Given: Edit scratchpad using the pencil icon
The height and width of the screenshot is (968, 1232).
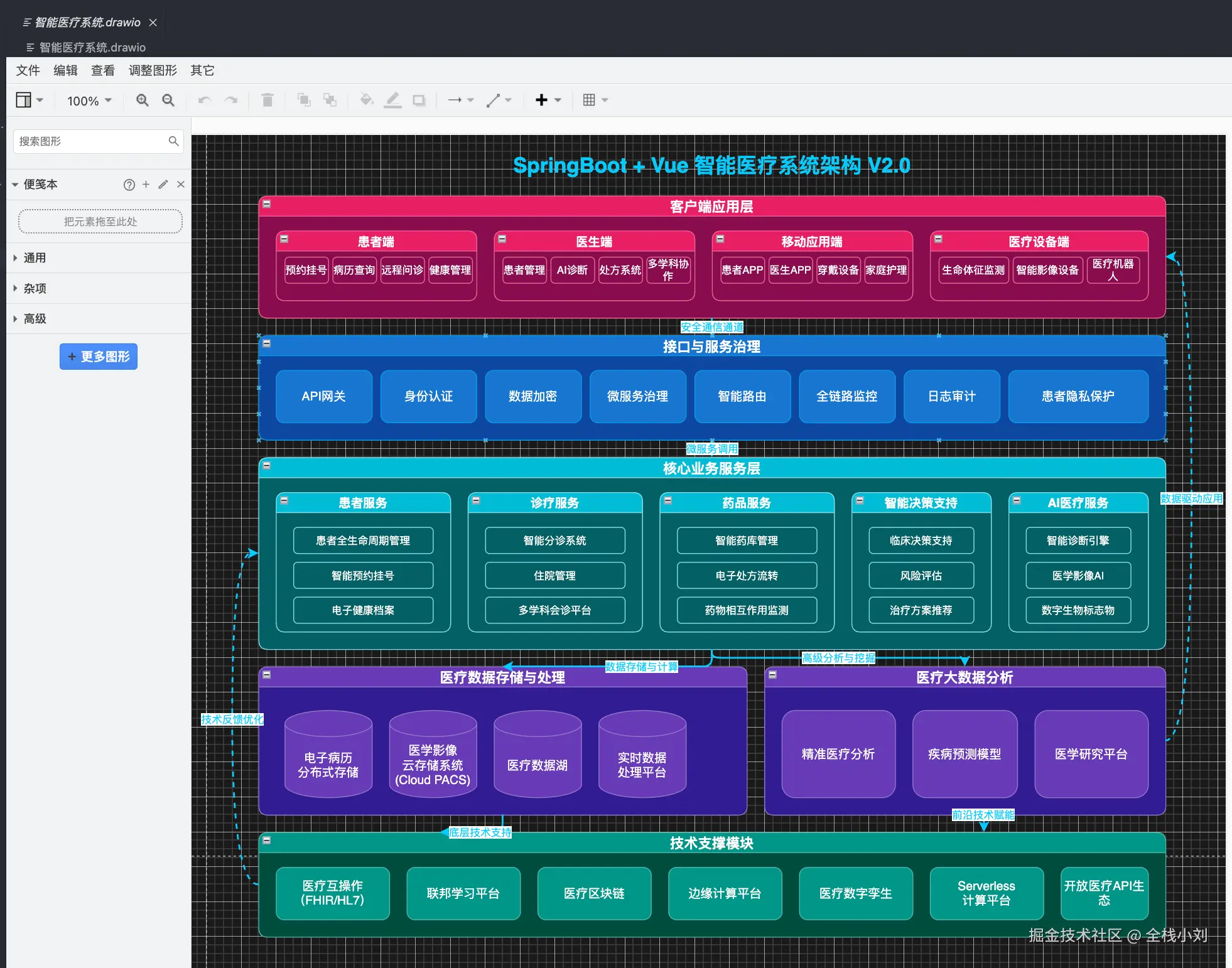Looking at the screenshot, I should pyautogui.click(x=163, y=185).
